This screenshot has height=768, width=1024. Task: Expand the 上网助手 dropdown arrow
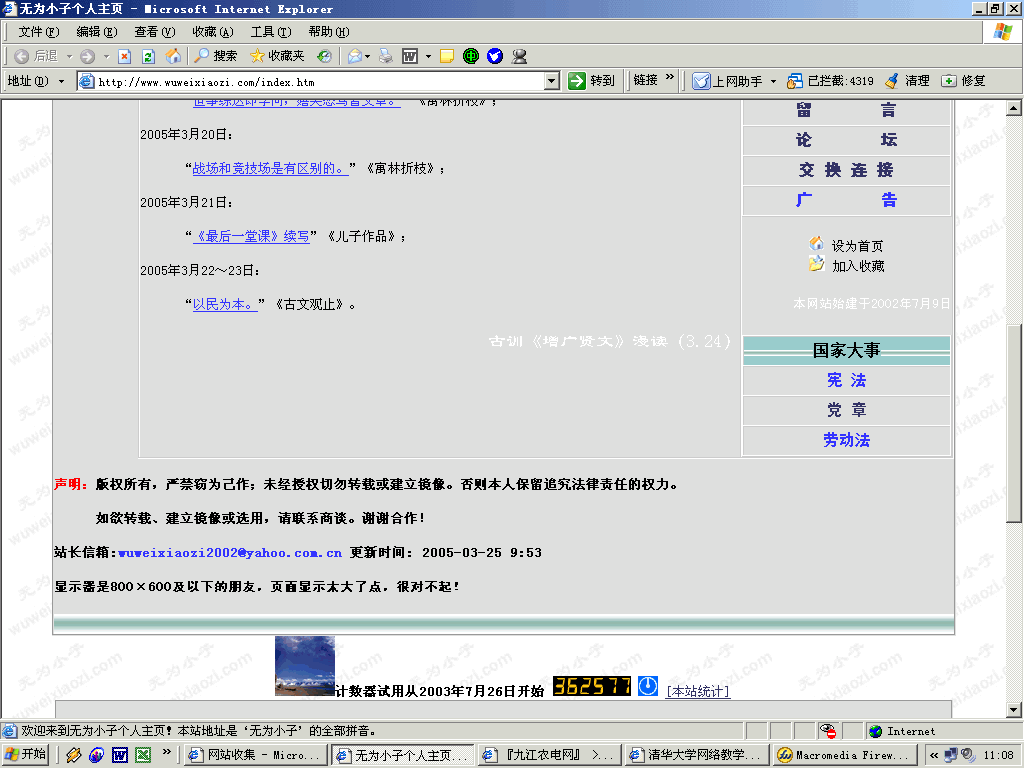click(773, 82)
